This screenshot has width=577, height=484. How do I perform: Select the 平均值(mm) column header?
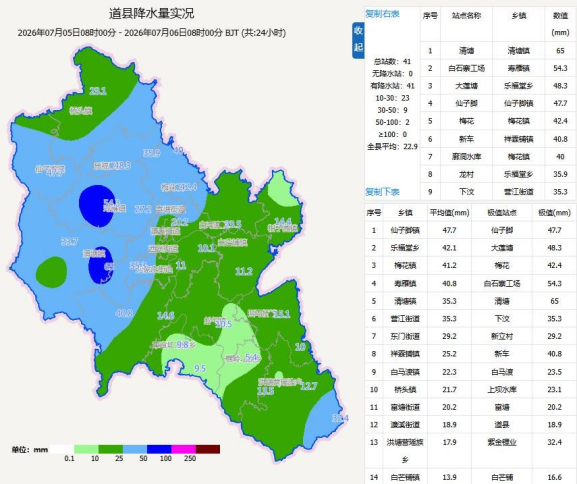449,213
